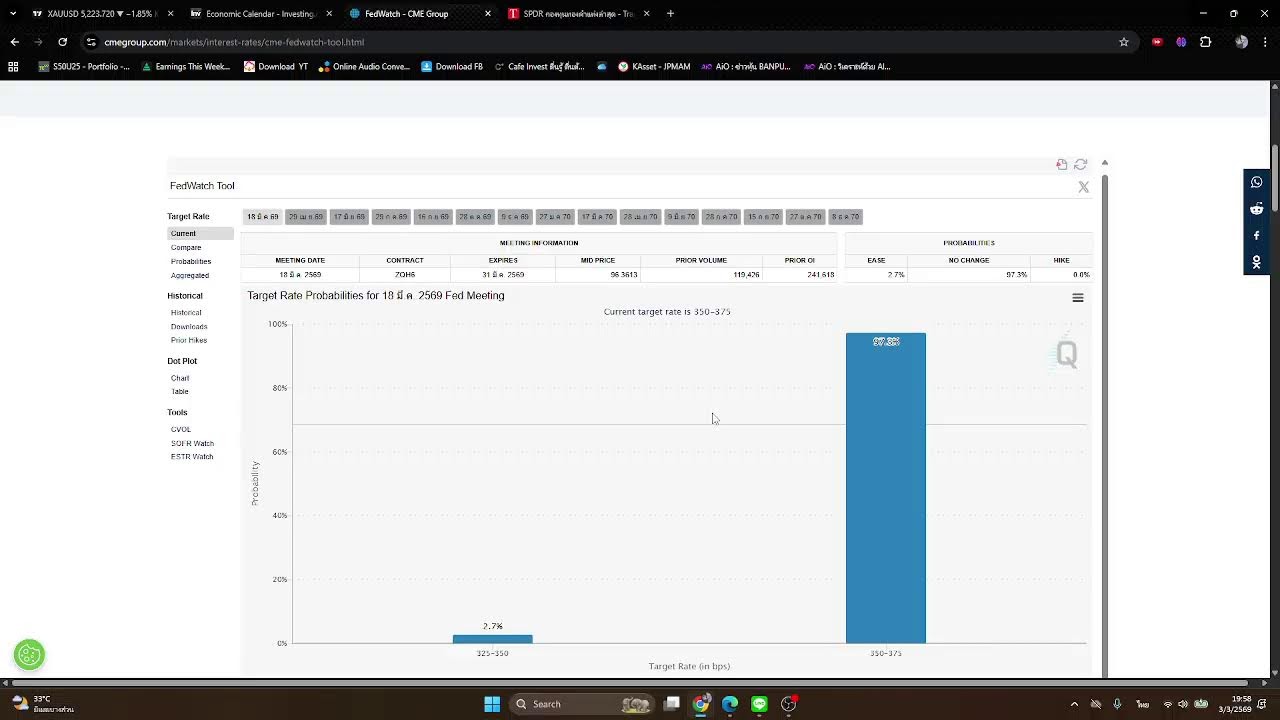1280x720 pixels.
Task: Click the purple extension icon in Chrome toolbar
Action: [x=1181, y=42]
